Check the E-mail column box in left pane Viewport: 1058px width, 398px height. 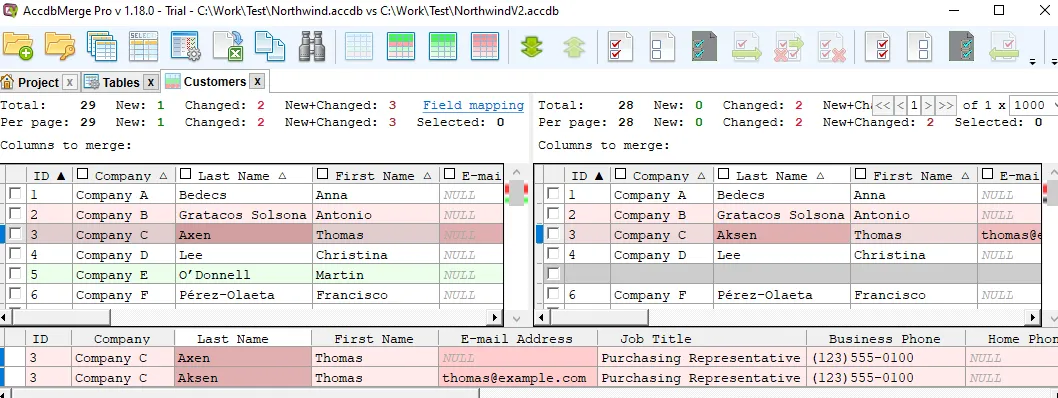point(449,174)
